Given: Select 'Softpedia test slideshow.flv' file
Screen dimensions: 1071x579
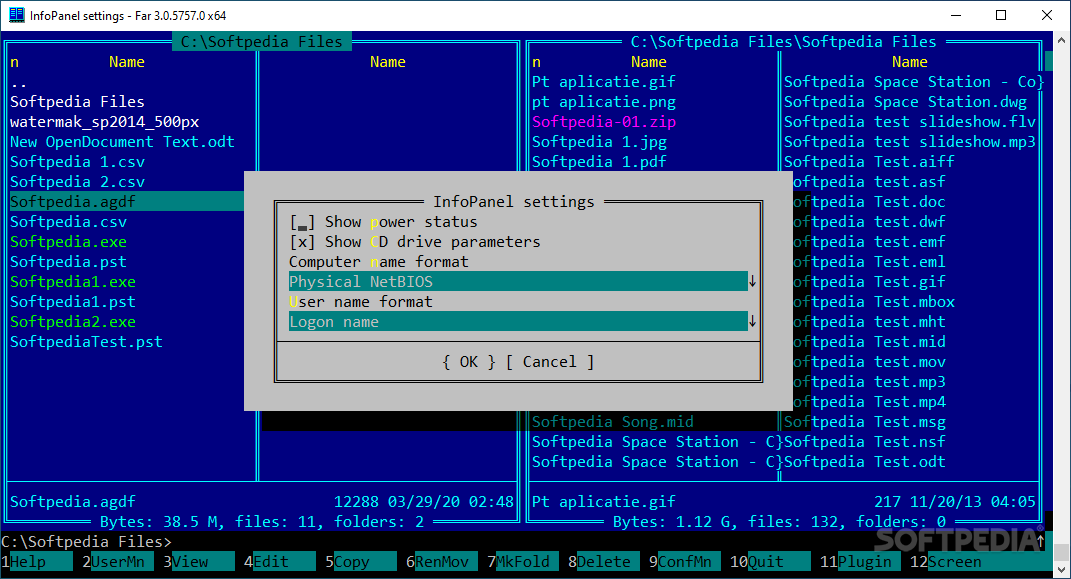Looking at the screenshot, I should pos(910,122).
